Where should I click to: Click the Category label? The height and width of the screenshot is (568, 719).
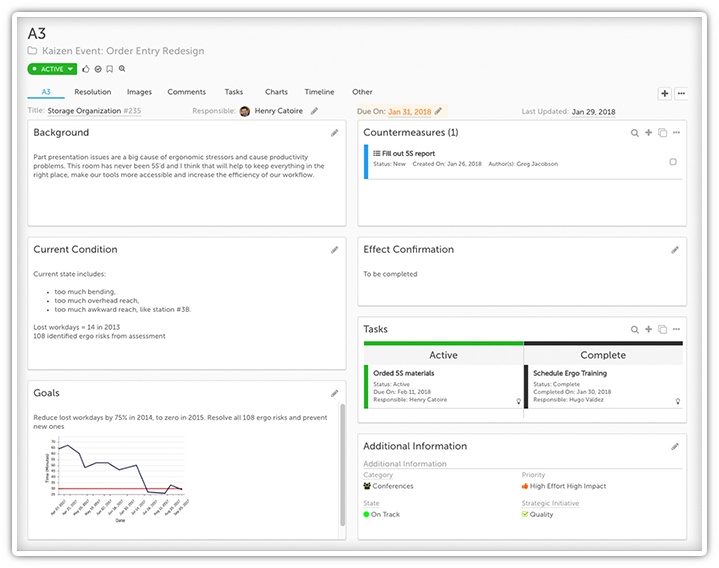378,475
